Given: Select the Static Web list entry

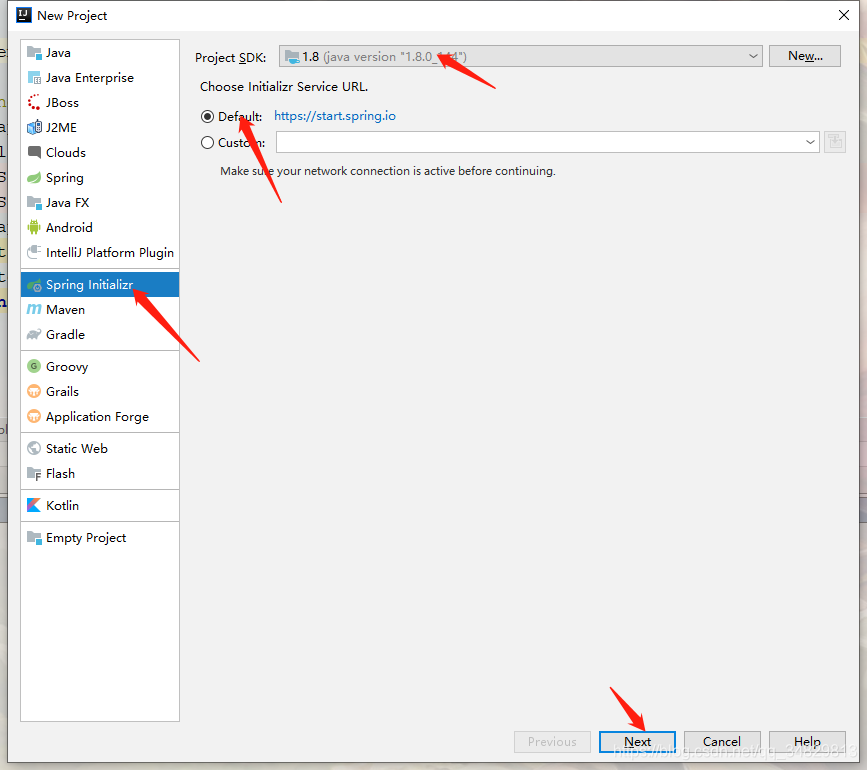Looking at the screenshot, I should click(x=100, y=448).
